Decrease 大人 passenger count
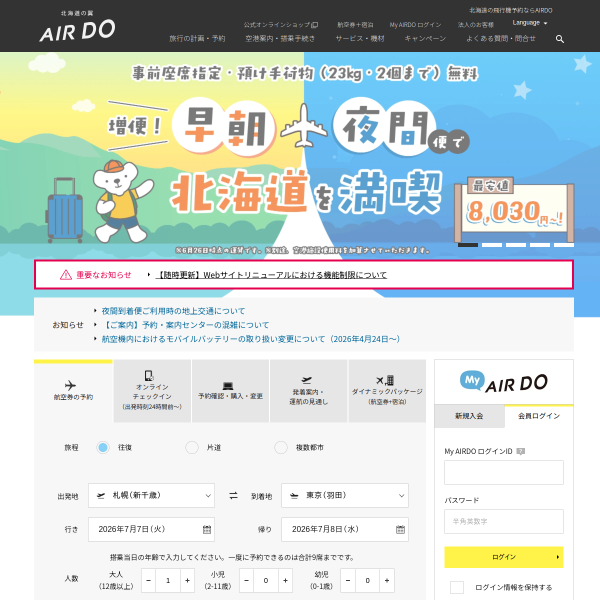Image resolution: width=600 pixels, height=600 pixels. tap(148, 580)
